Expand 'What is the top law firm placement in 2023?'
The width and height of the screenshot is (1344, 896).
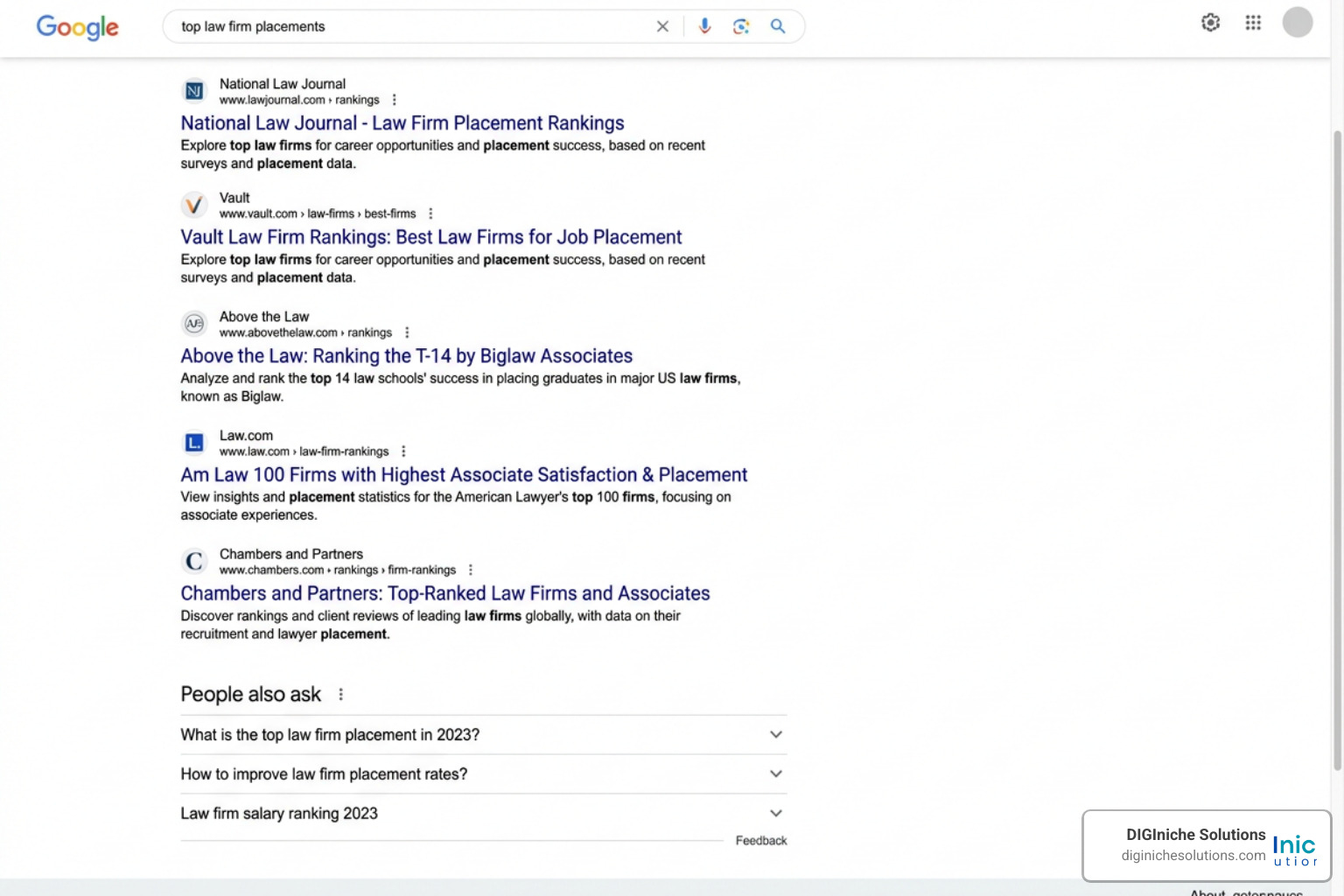tap(484, 735)
